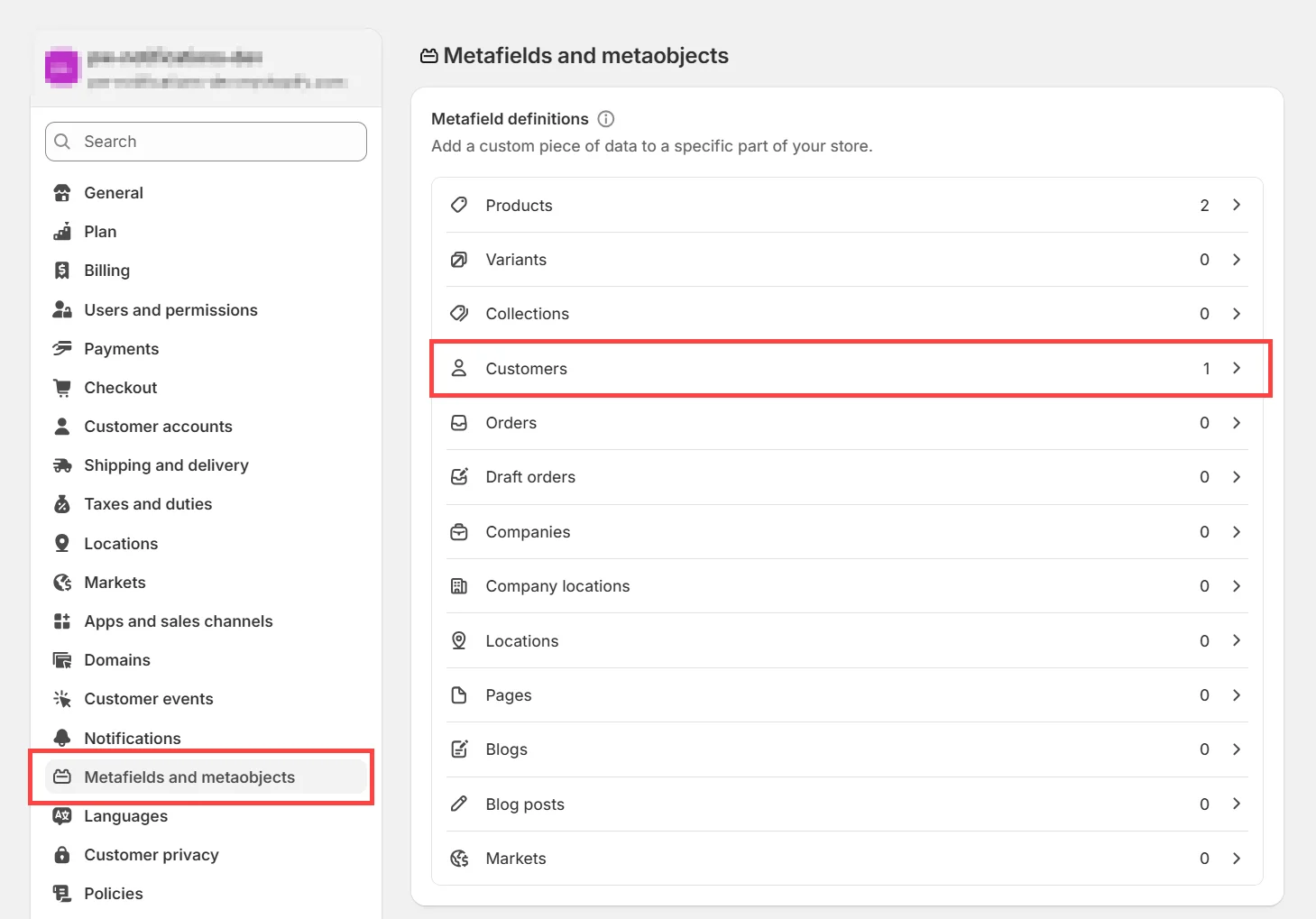Click the Customers person icon in list

pyautogui.click(x=459, y=368)
